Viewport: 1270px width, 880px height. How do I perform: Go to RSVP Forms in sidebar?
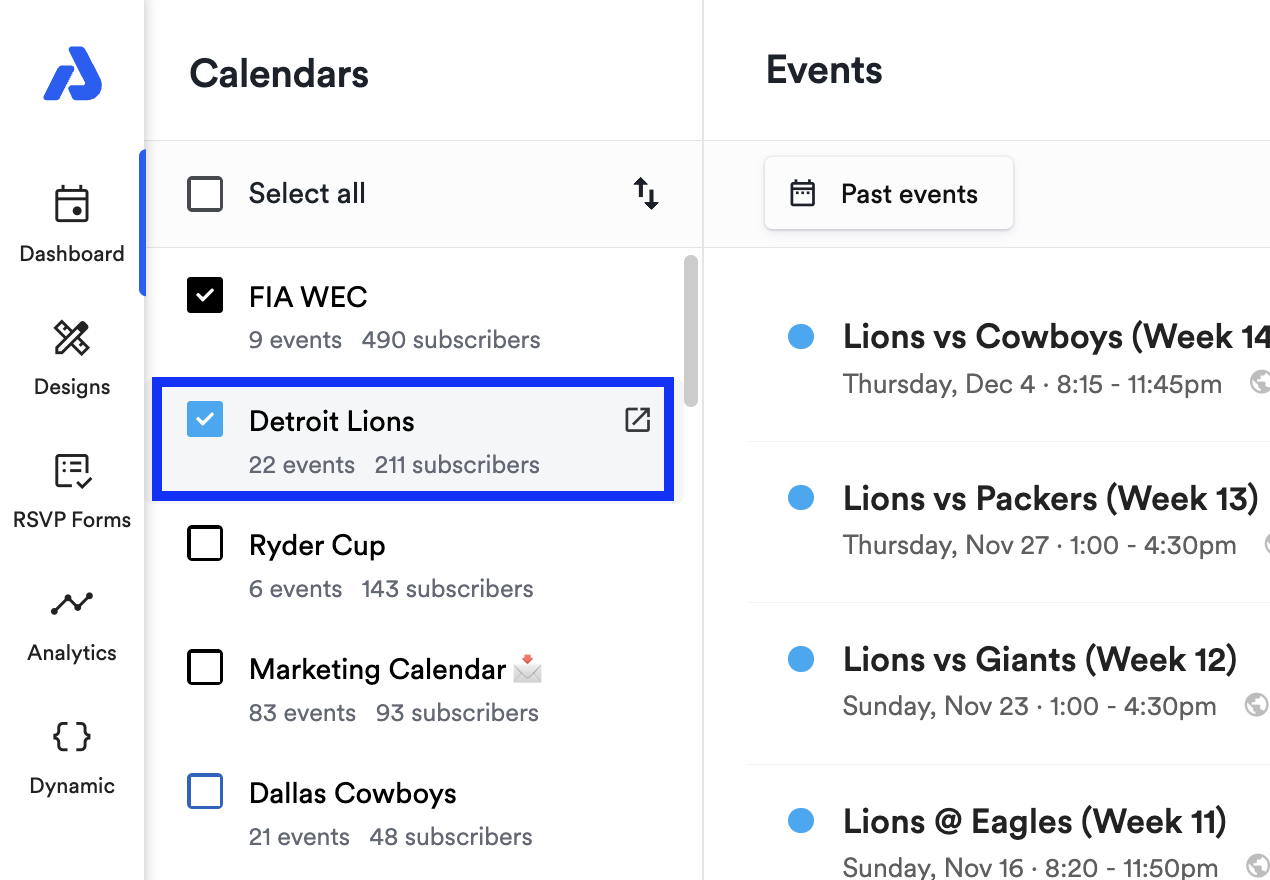pyautogui.click(x=72, y=490)
